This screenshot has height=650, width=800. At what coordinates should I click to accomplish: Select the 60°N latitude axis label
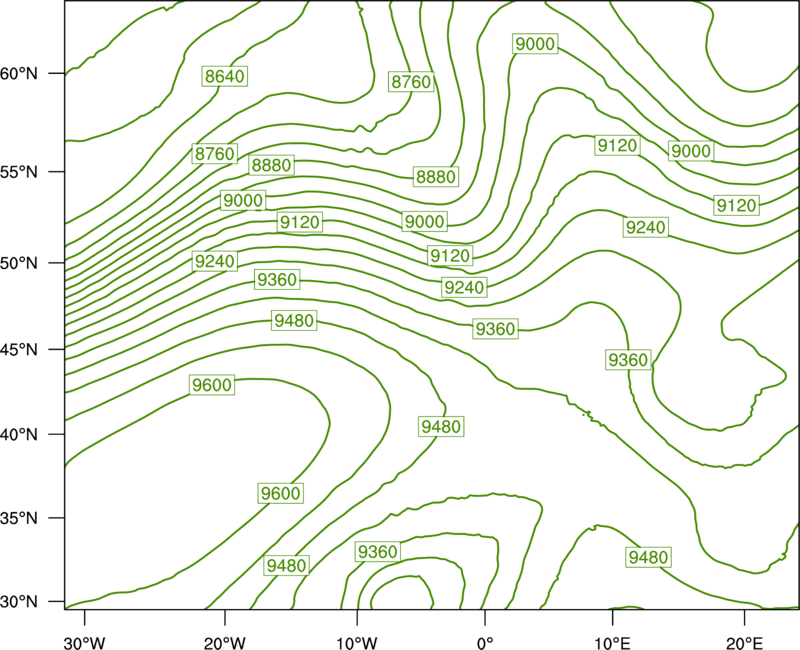tap(19, 74)
